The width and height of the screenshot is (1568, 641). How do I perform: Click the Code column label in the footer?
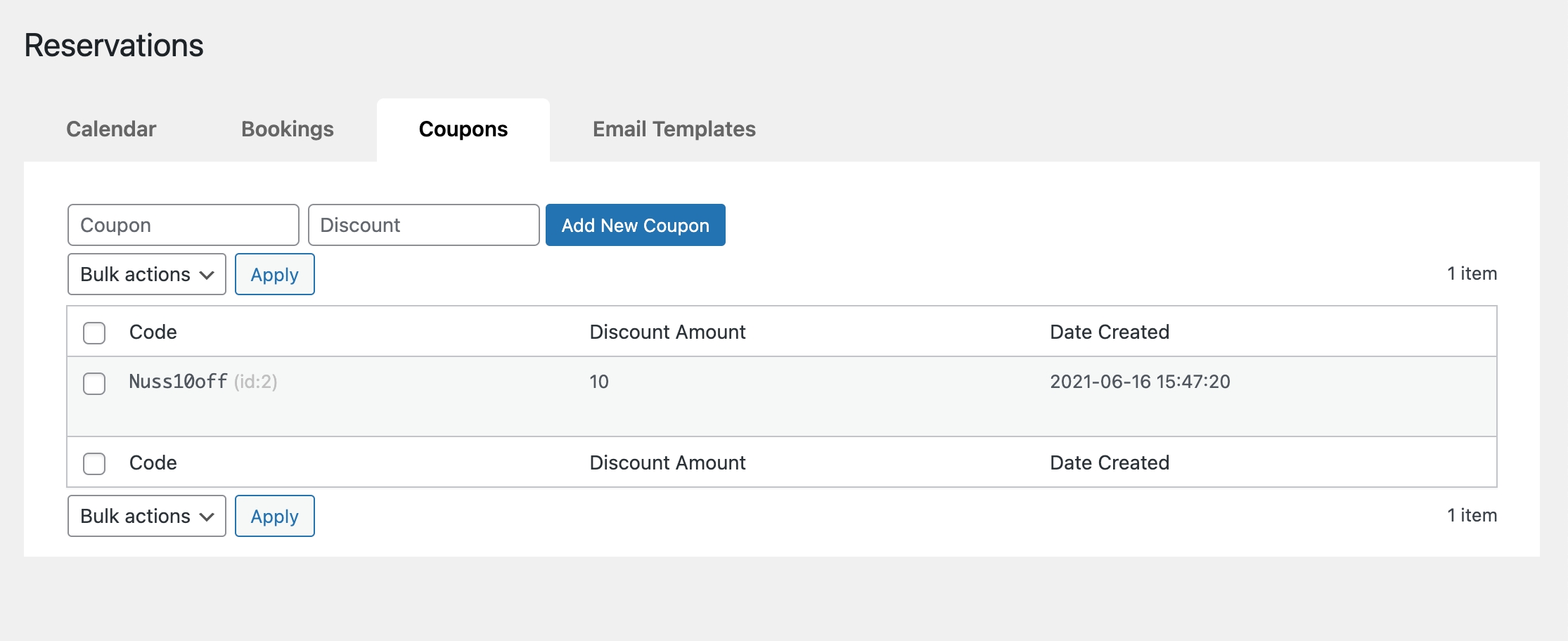click(153, 462)
